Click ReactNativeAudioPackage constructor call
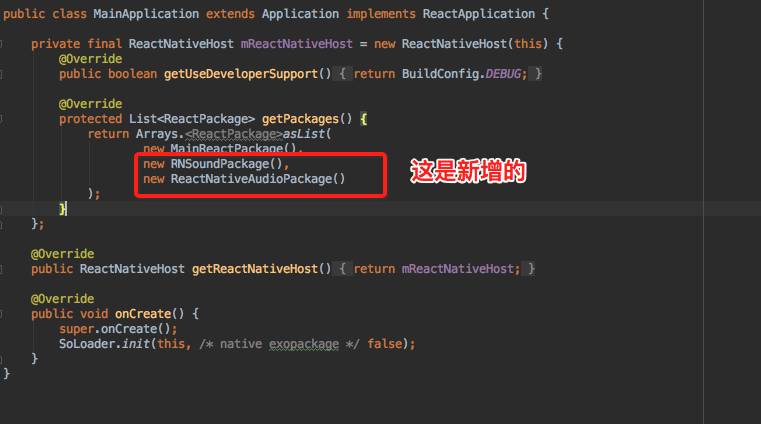The width and height of the screenshot is (761, 424). point(258,179)
